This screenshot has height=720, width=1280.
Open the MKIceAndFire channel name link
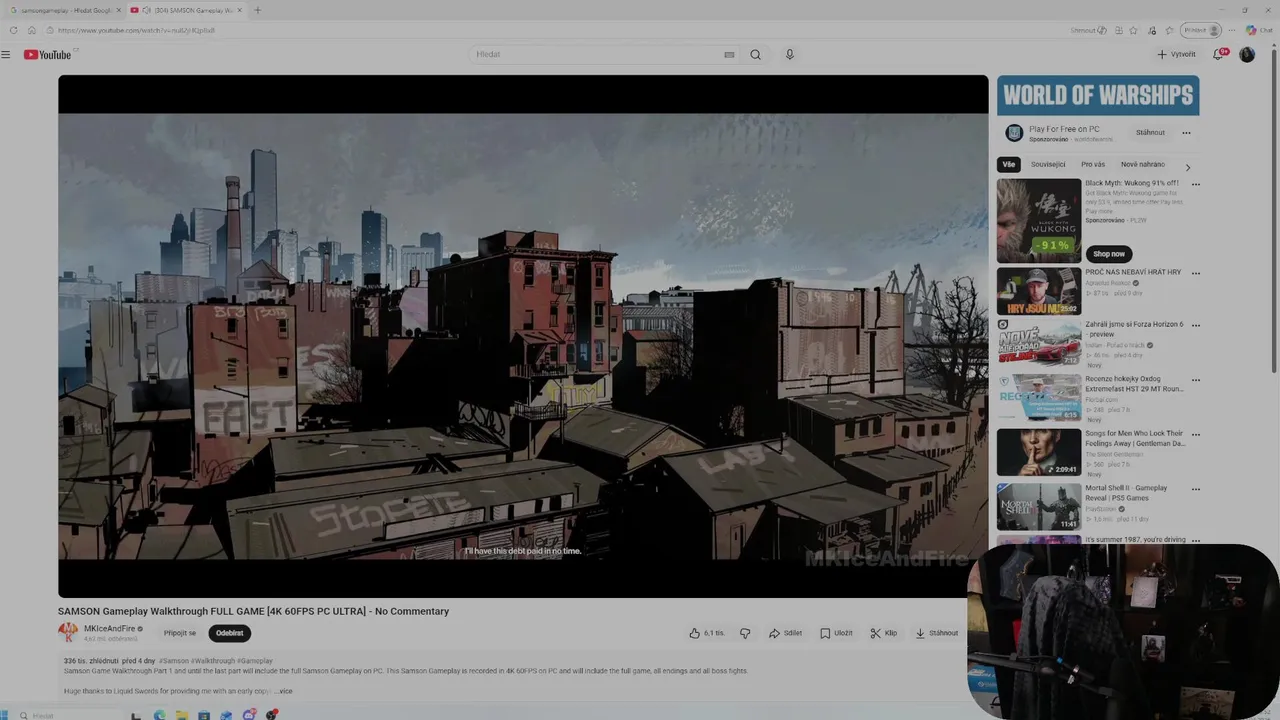click(x=109, y=629)
